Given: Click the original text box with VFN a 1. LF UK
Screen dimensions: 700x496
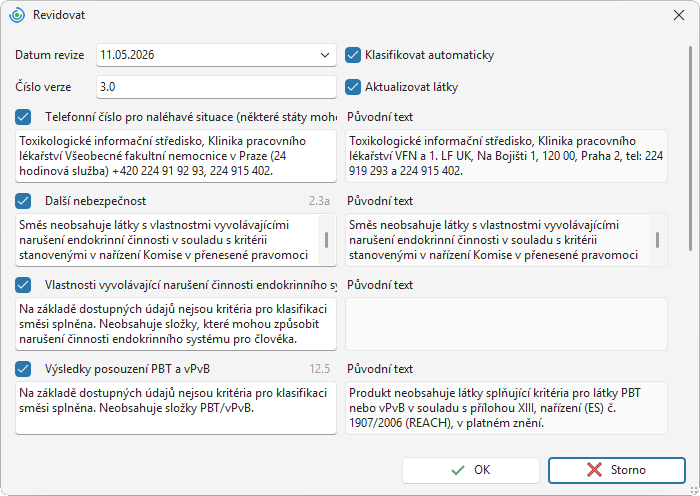Looking at the screenshot, I should [x=506, y=156].
